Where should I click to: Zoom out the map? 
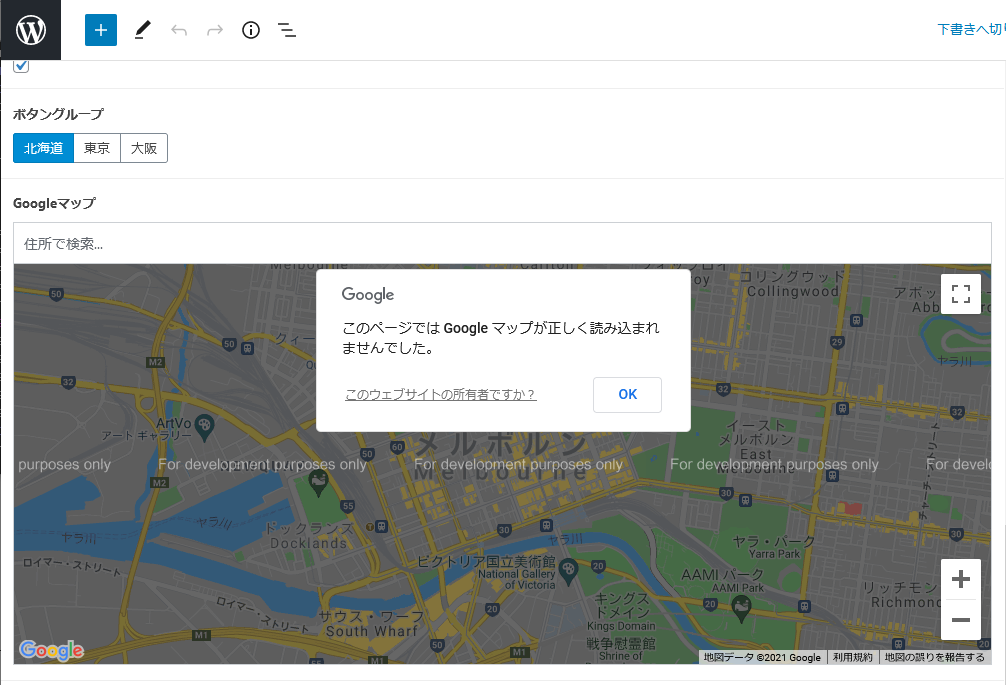pyautogui.click(x=960, y=620)
